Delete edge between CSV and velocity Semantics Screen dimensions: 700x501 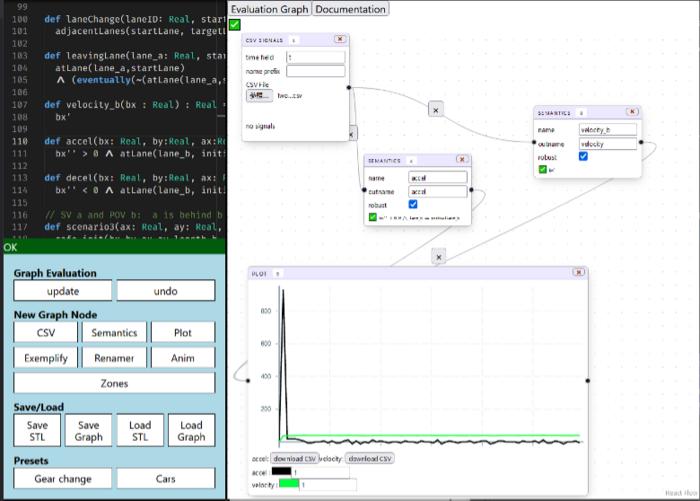tap(435, 109)
